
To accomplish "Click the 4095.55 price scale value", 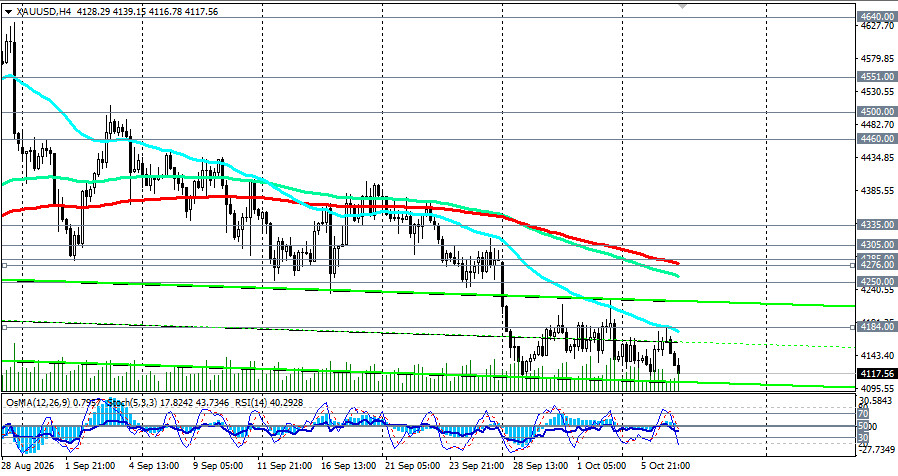I will [877, 388].
